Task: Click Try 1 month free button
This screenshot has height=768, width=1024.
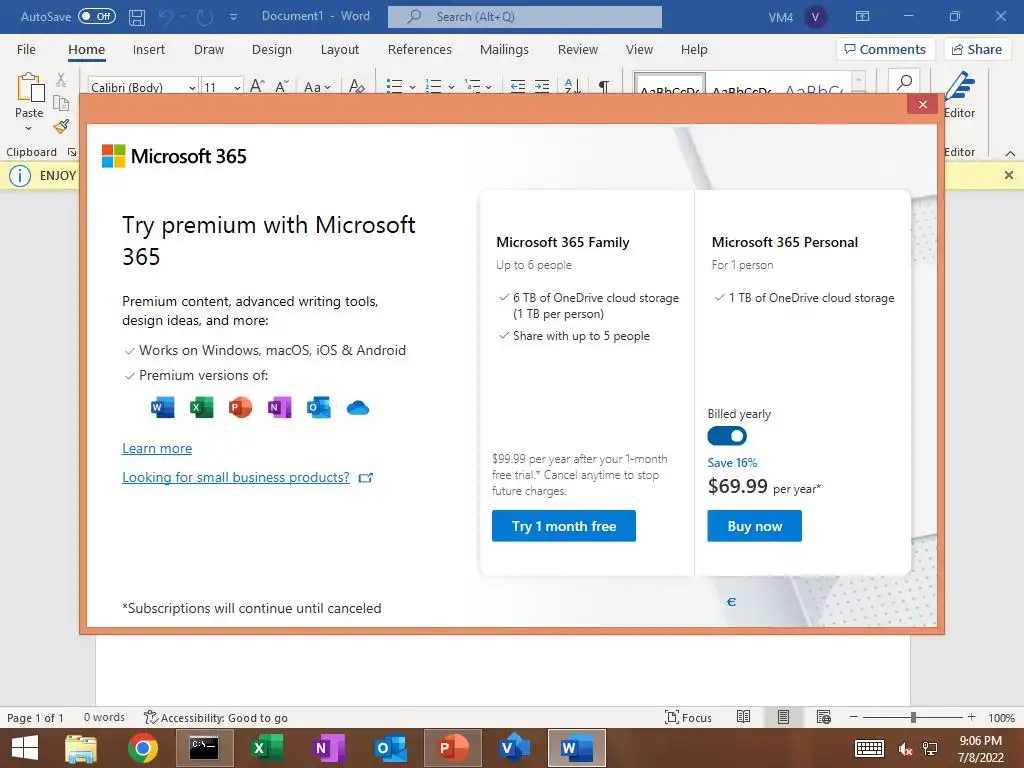Action: coord(564,526)
